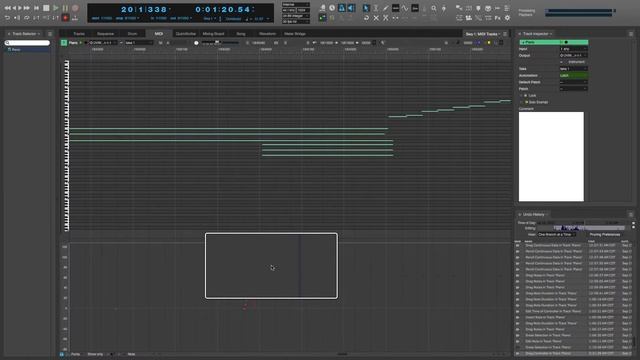Switch to the Waveform tab
Image resolution: width=640 pixels, height=360 pixels.
(x=267, y=34)
